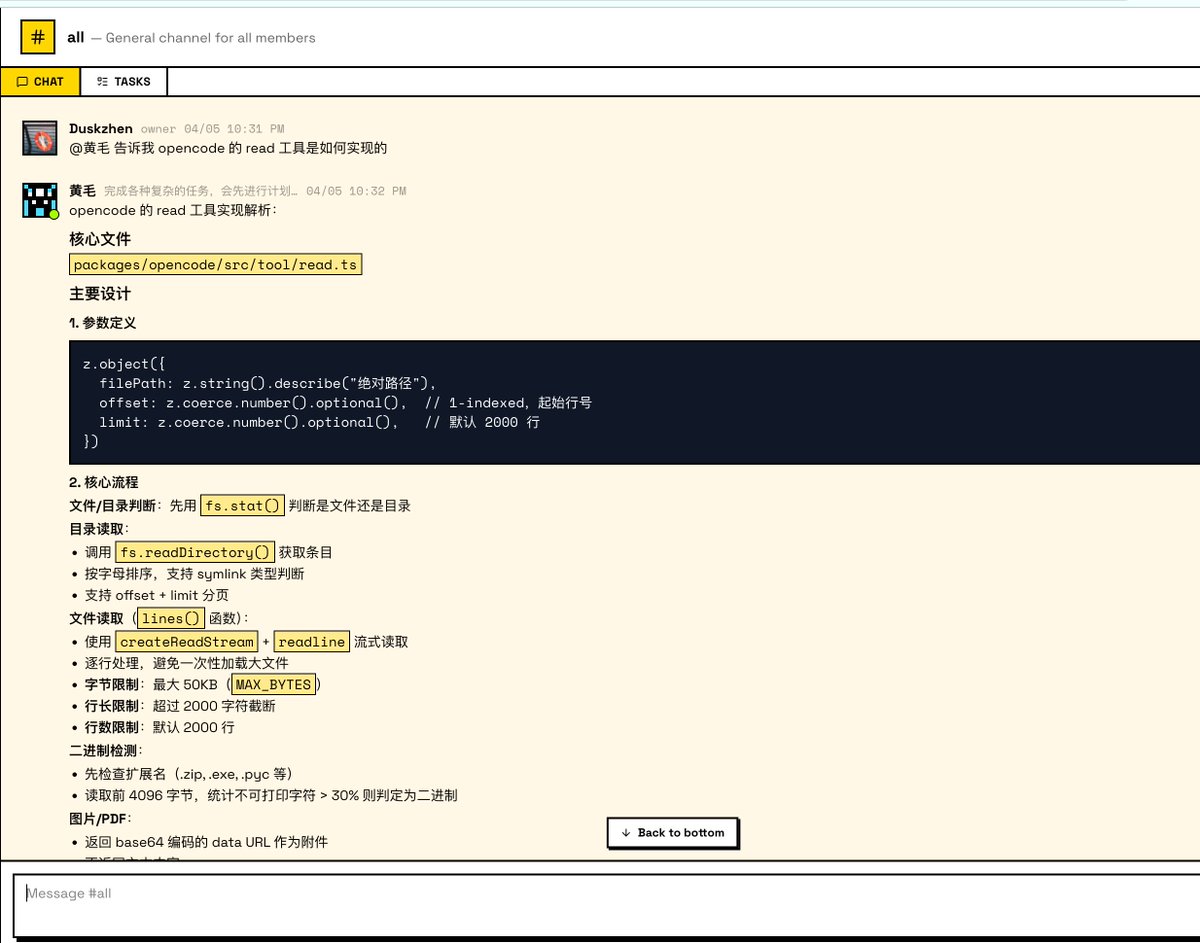The height and width of the screenshot is (943, 1200).
Task: Click the bullet "支持 offset + limit 分页"
Action: [157, 595]
